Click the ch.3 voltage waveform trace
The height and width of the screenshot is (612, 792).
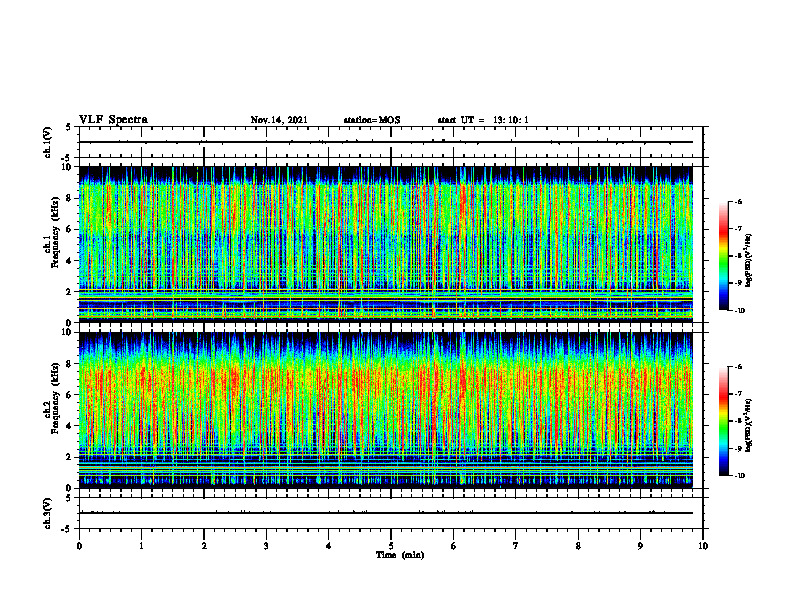coord(386,513)
